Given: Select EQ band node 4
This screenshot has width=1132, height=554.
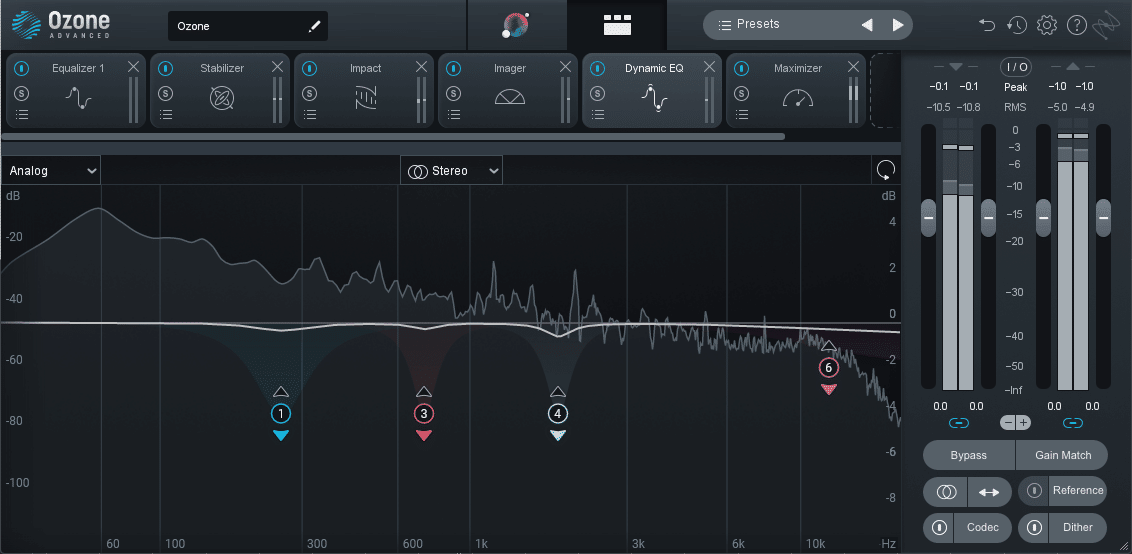Looking at the screenshot, I should point(557,414).
